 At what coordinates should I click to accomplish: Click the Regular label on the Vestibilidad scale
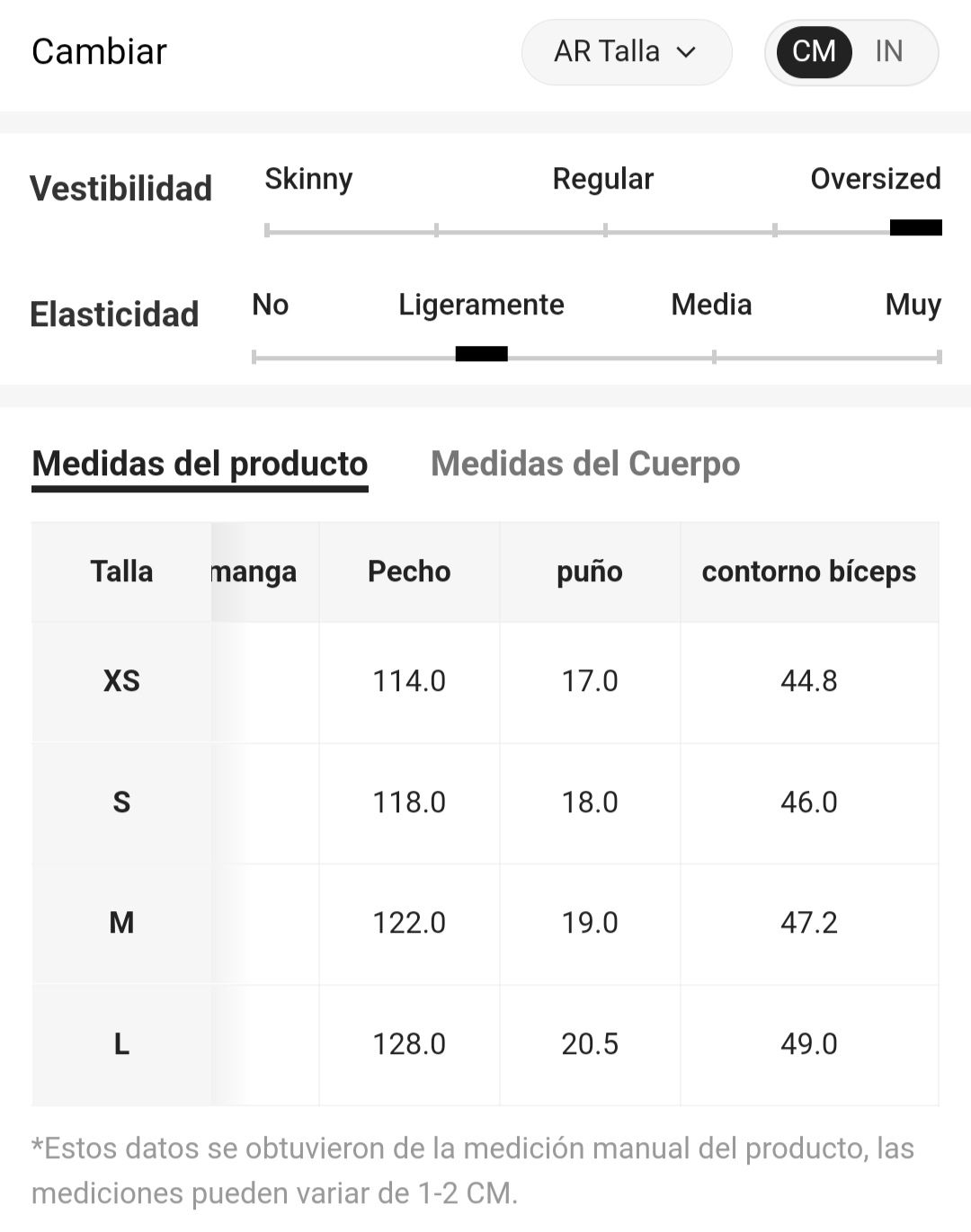point(602,179)
